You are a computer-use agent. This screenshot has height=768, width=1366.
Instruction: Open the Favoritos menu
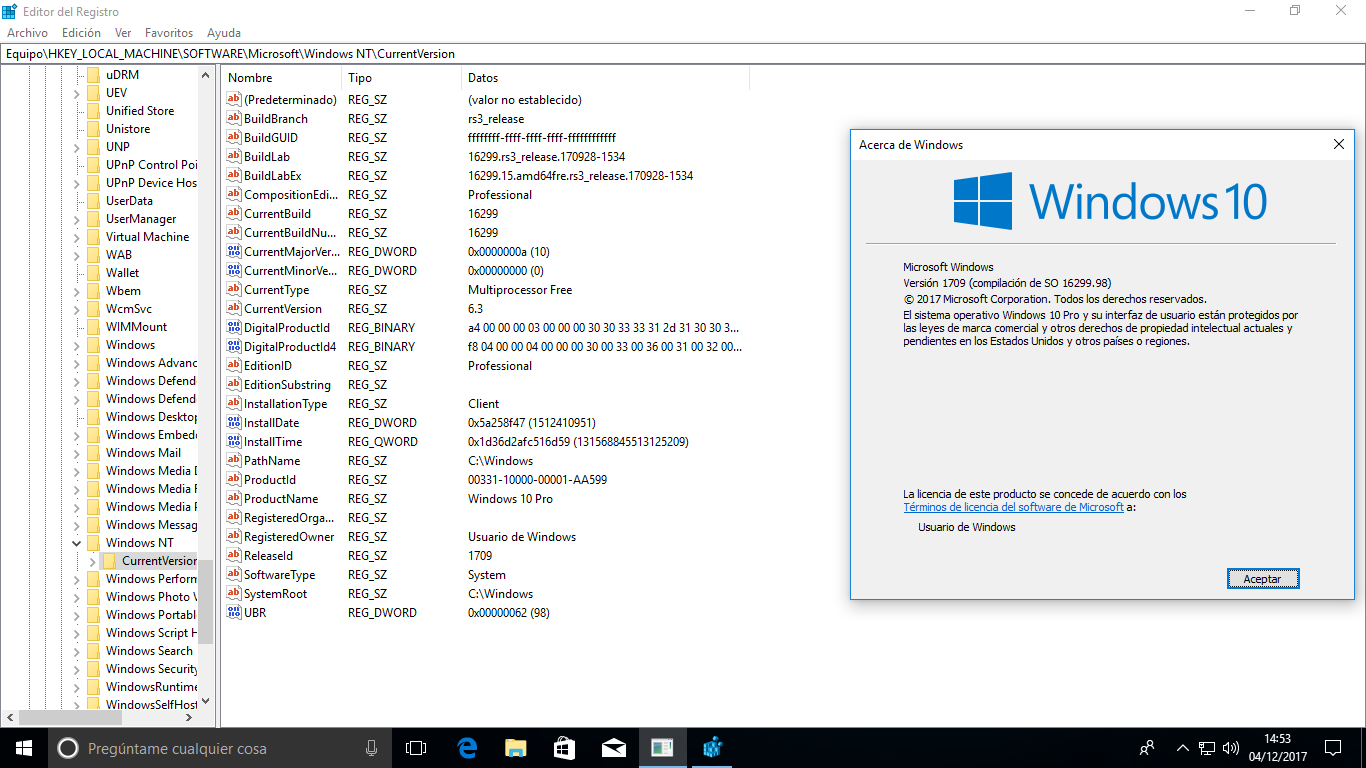[169, 33]
